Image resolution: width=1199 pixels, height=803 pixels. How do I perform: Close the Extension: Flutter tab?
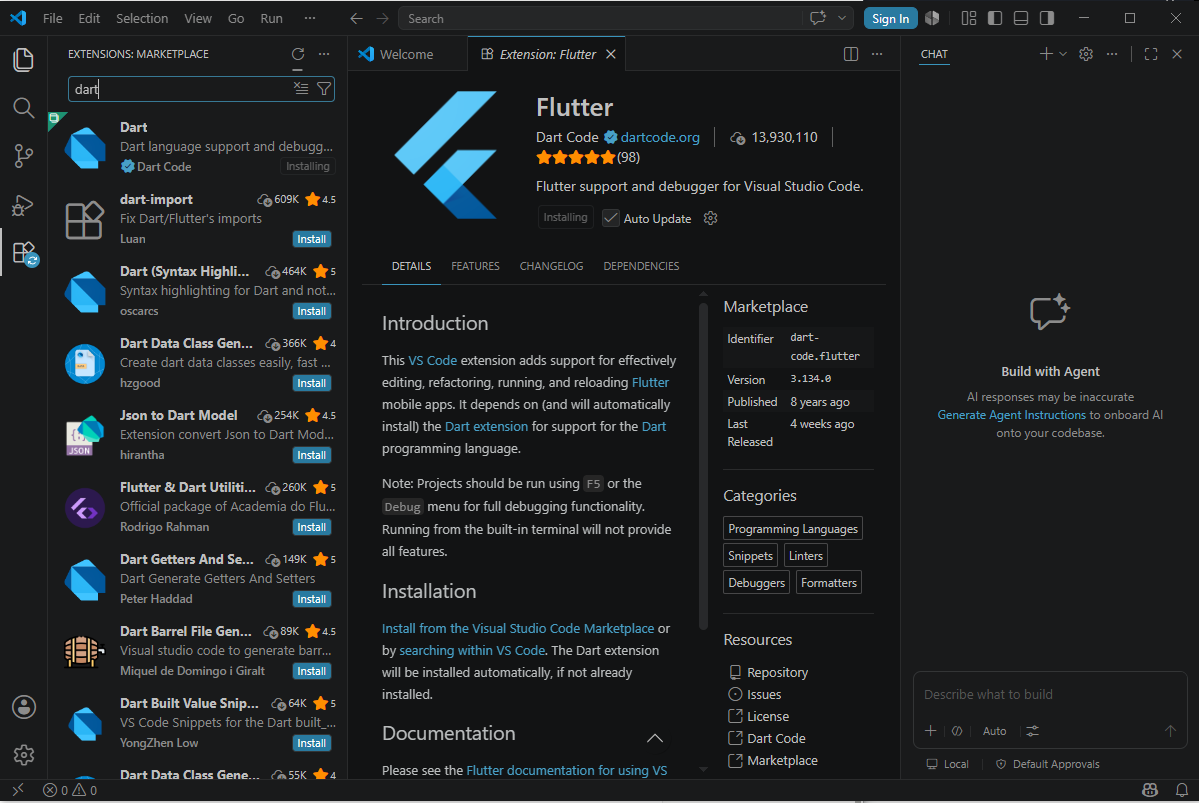tap(611, 54)
